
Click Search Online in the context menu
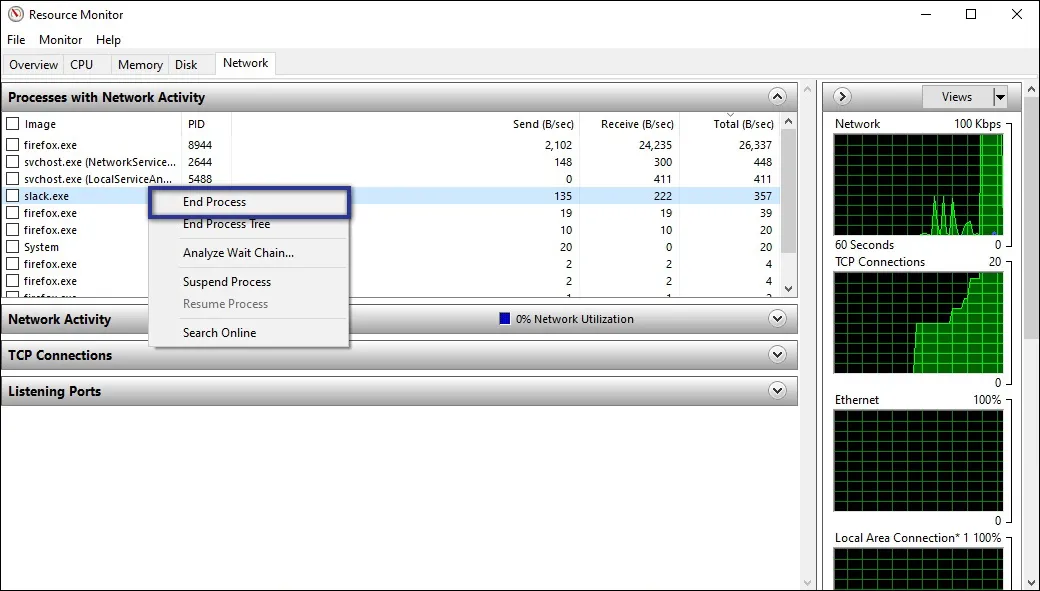[220, 333]
